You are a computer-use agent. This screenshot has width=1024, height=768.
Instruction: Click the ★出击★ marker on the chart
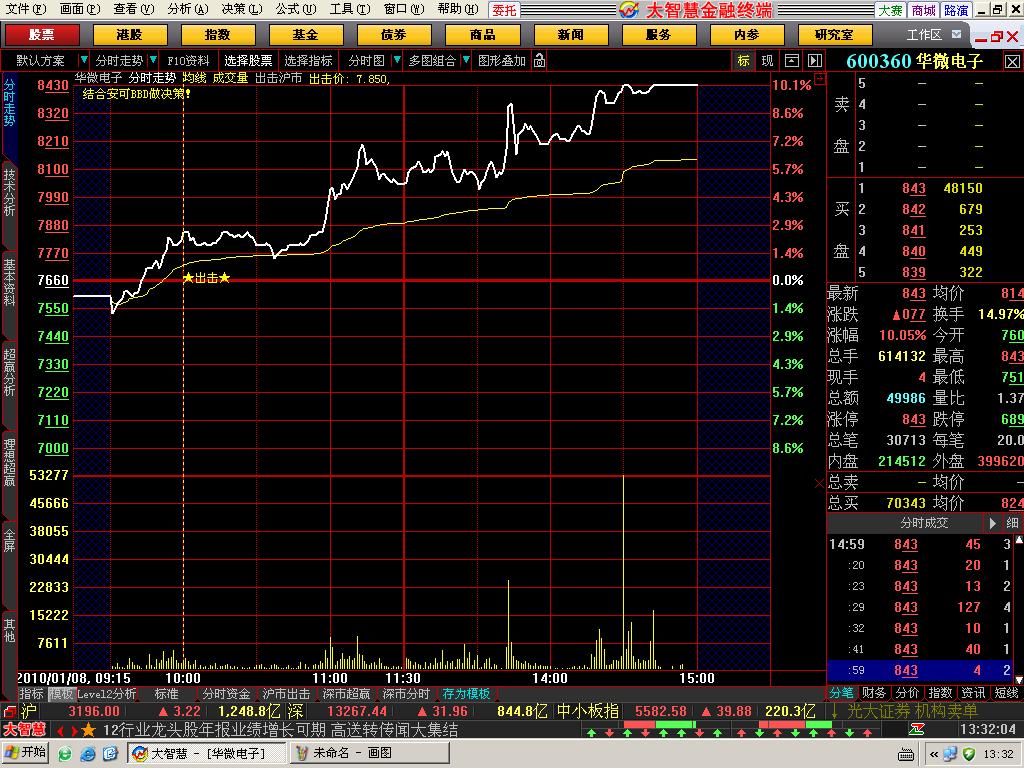click(x=206, y=278)
